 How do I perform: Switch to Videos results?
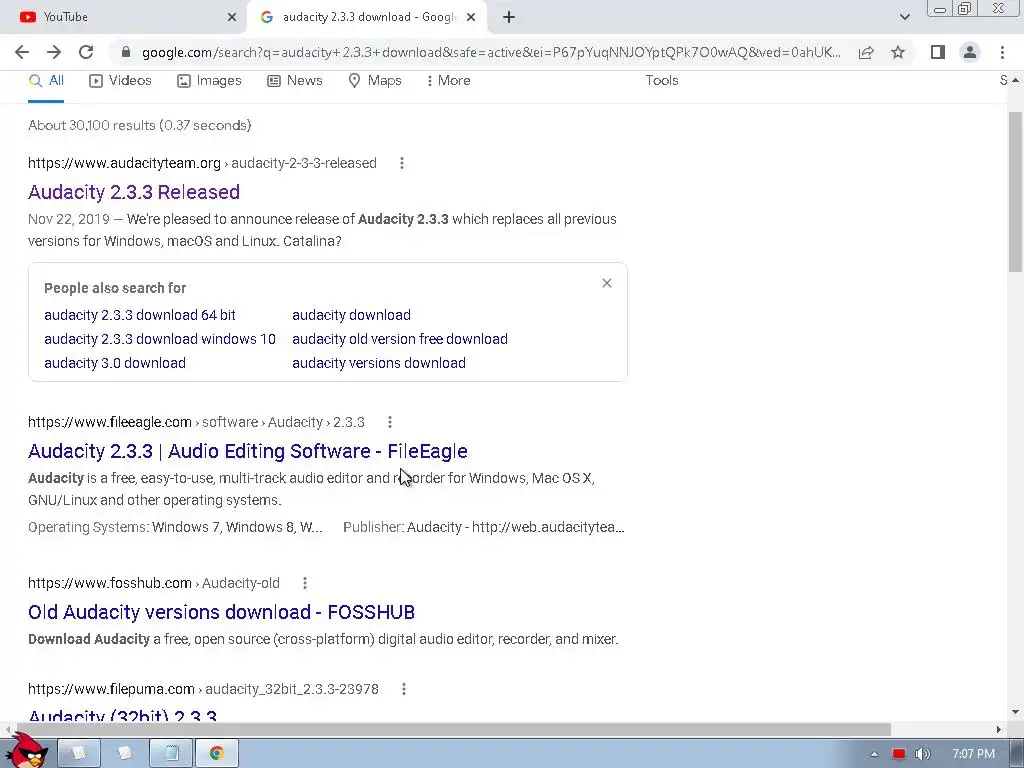pyautogui.click(x=120, y=80)
